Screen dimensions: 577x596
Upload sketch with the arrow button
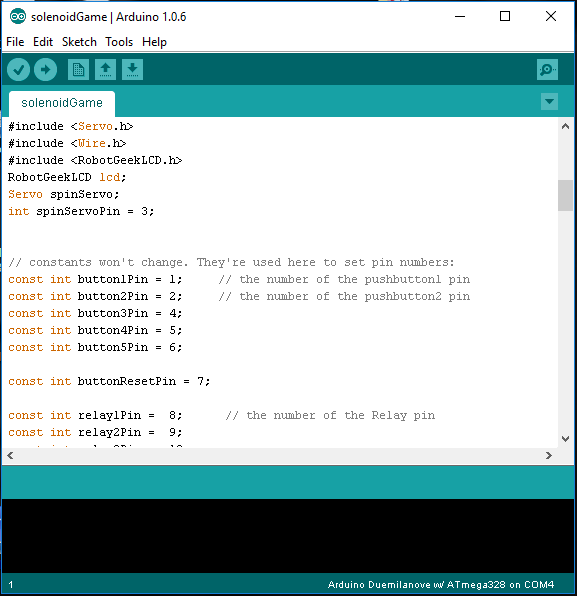[45, 70]
